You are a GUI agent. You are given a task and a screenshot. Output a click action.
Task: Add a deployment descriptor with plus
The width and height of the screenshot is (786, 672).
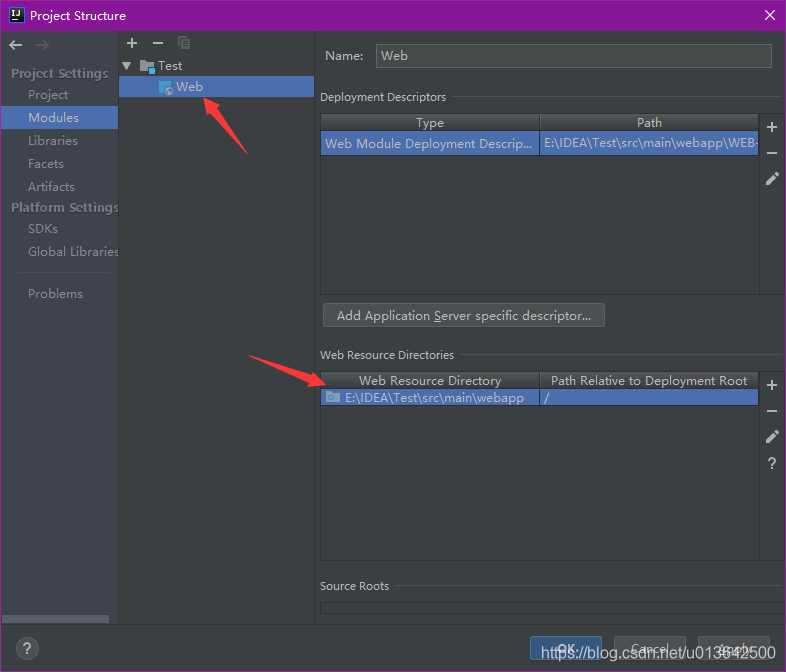click(772, 127)
